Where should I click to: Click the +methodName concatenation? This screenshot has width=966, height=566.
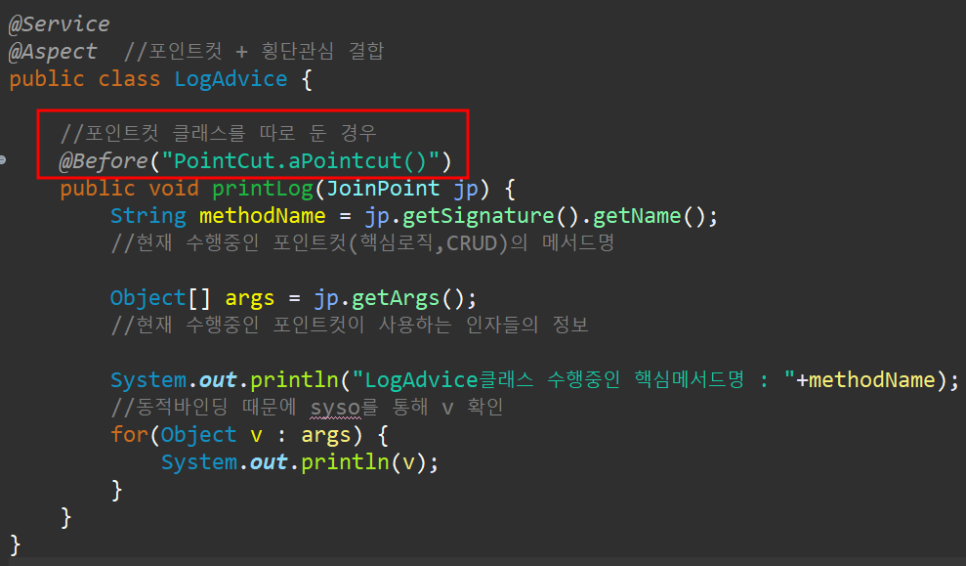pyautogui.click(x=866, y=379)
